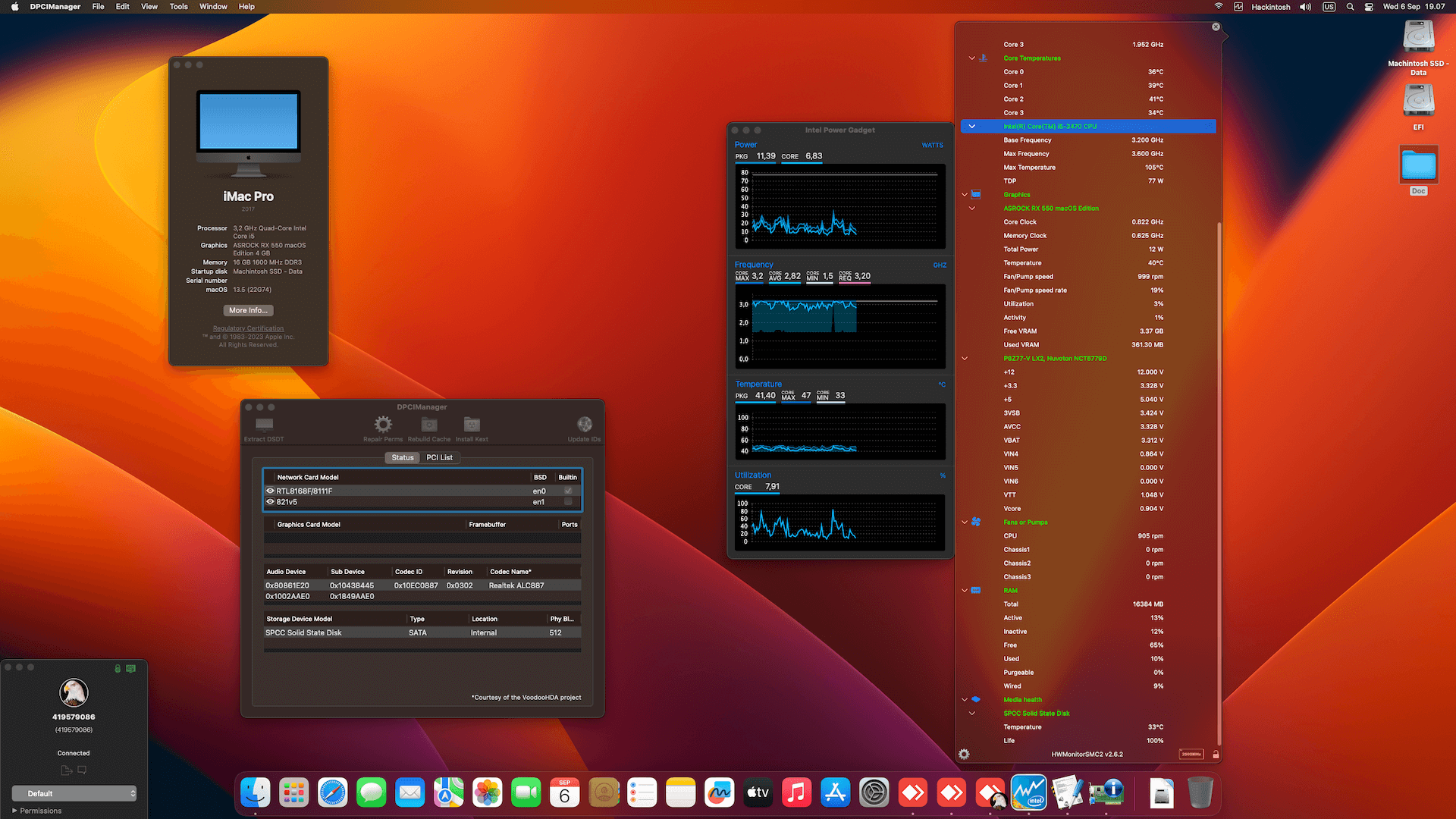Open Intel Power Gadget from the Dock

(1029, 793)
